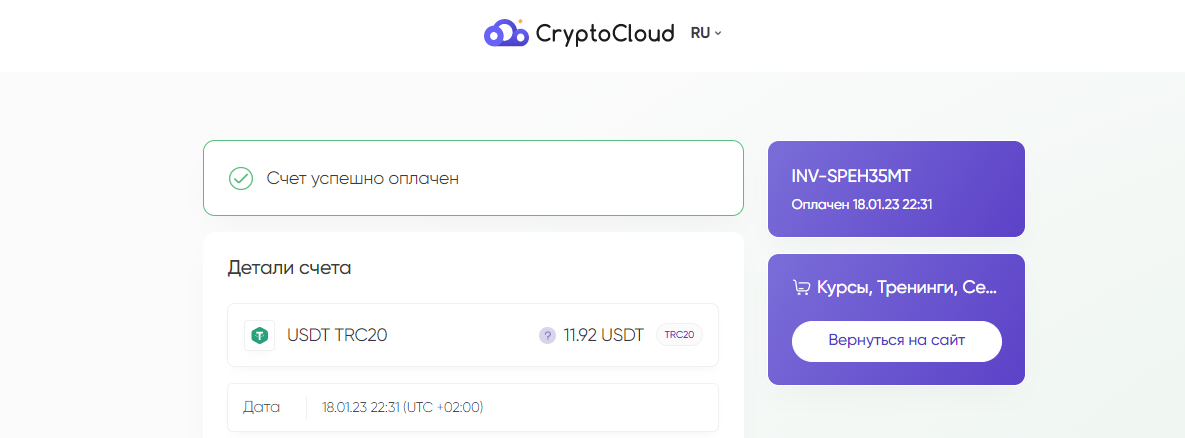
Task: Open the RU language dropdown
Action: (x=706, y=33)
